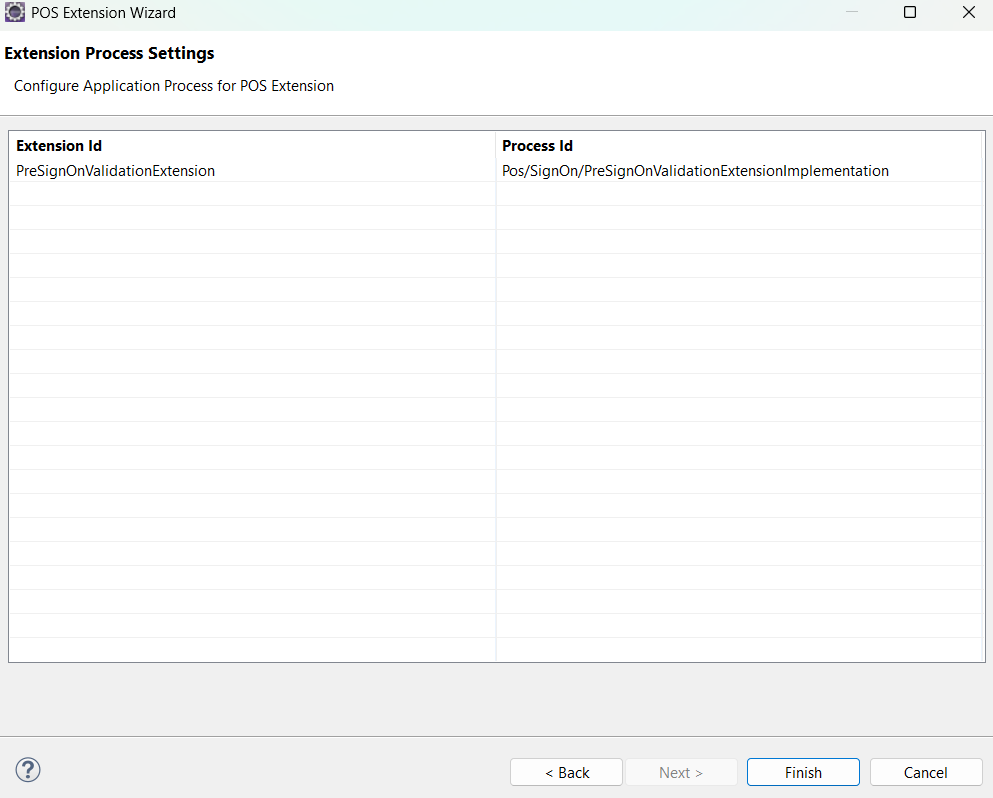
Task: Click the last empty row in the table
Action: pos(250,650)
